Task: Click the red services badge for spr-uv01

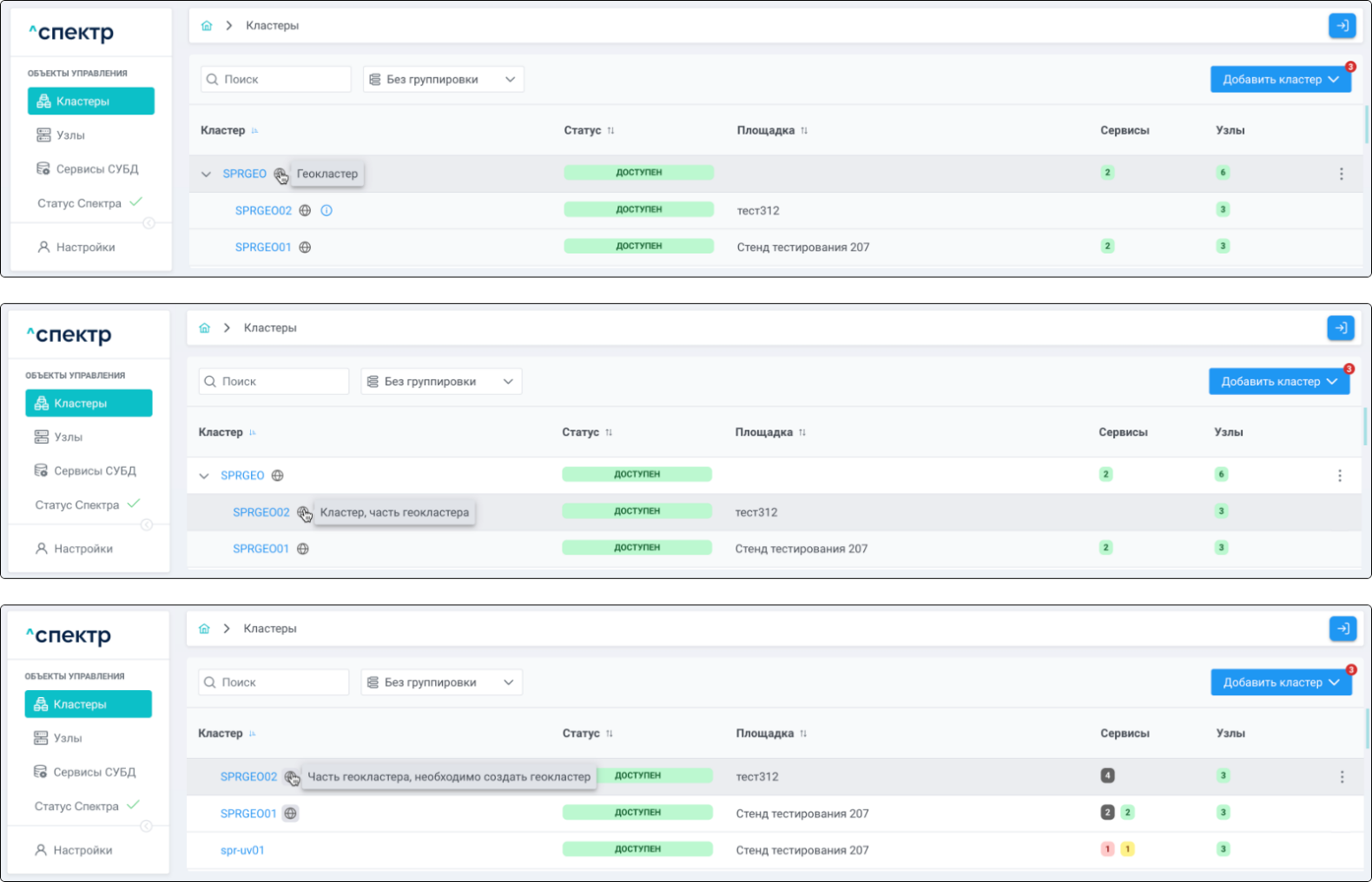Action: [x=1107, y=849]
